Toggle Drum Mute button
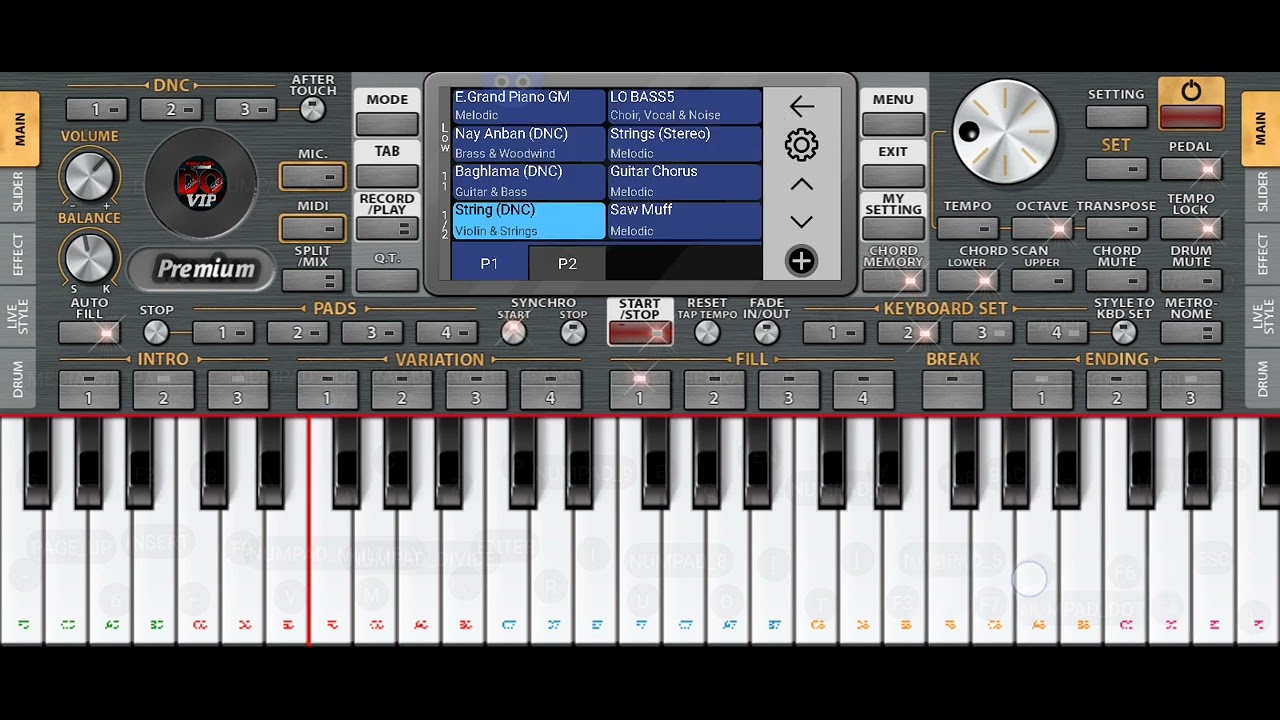 (x=1191, y=281)
